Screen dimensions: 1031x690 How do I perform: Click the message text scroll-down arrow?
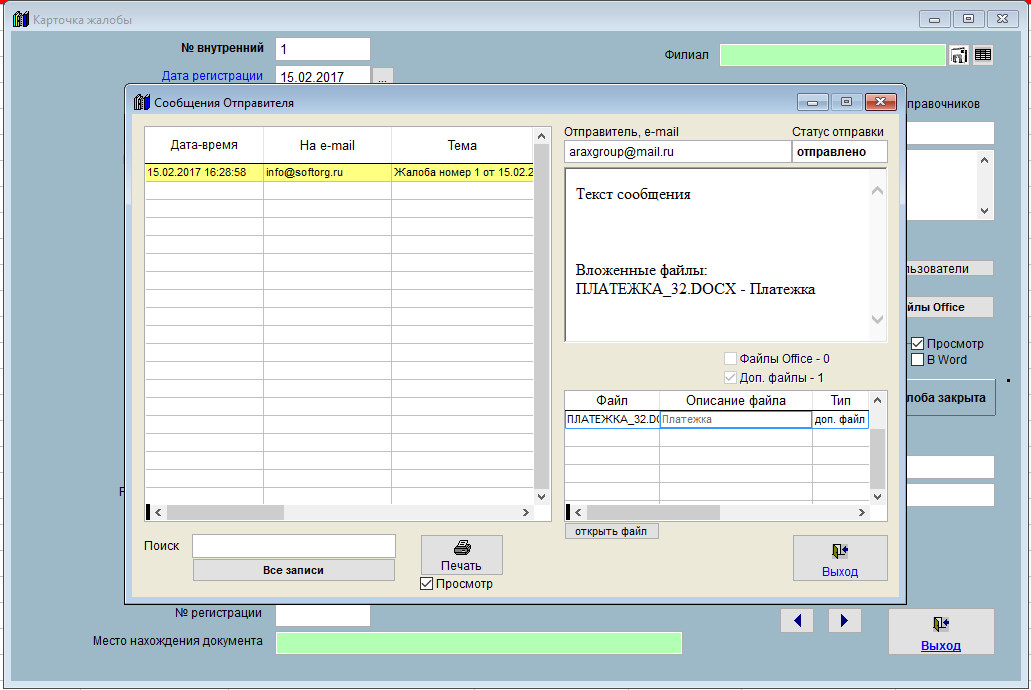click(877, 320)
